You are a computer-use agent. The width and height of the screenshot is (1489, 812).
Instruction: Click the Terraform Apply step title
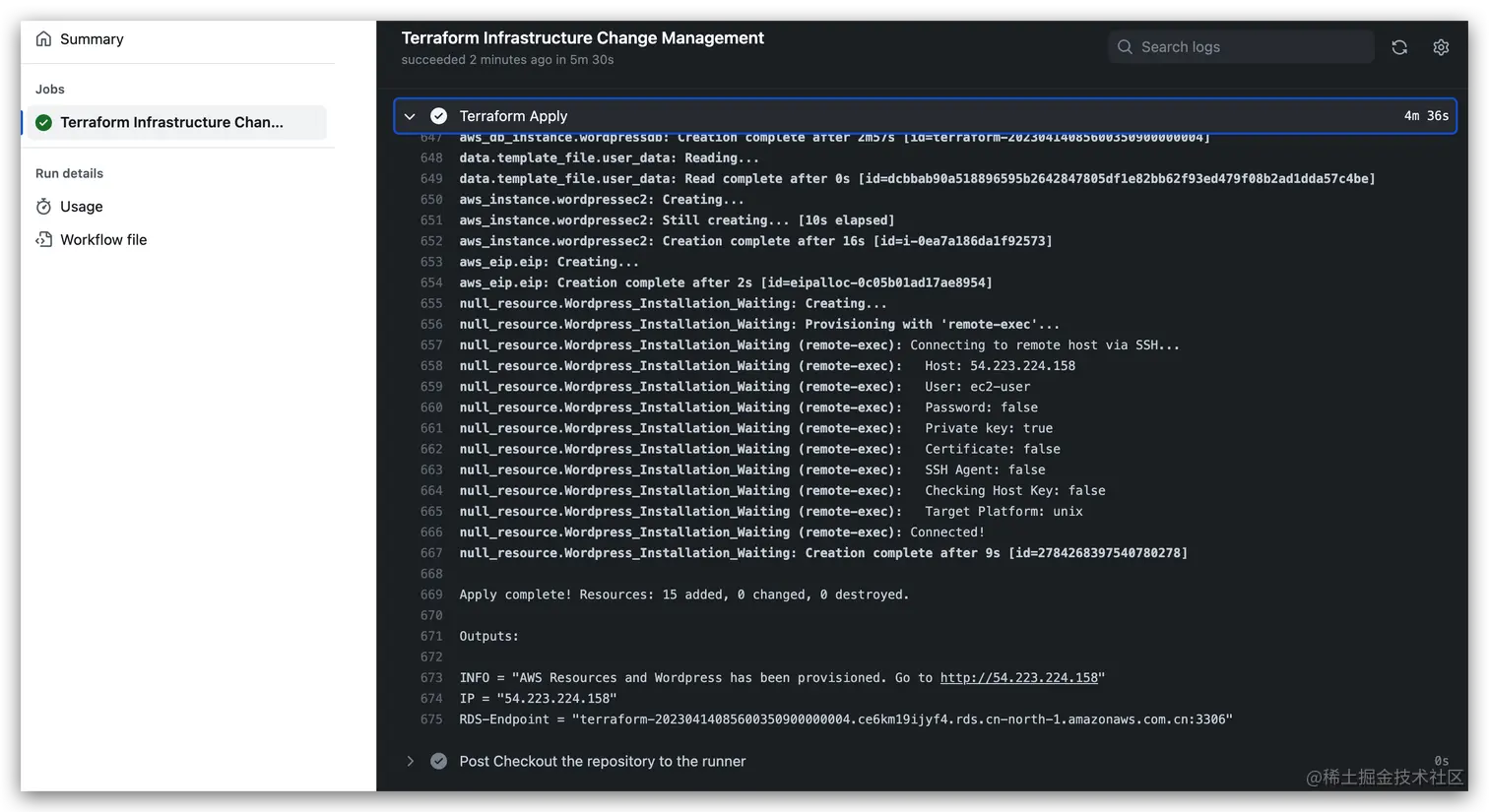[x=513, y=116]
